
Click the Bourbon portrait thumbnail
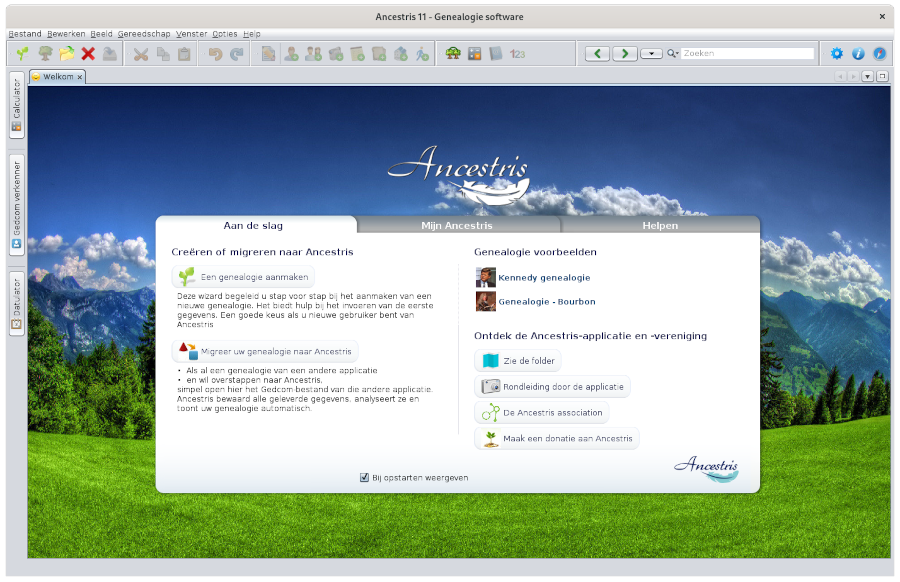(x=486, y=301)
